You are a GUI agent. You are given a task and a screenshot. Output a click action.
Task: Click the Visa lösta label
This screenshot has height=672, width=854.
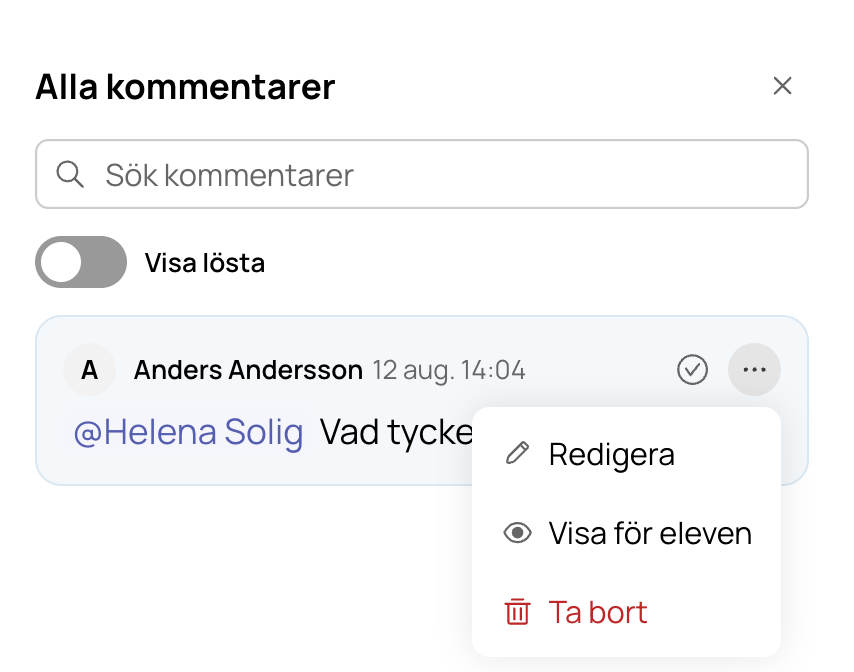pos(205,263)
